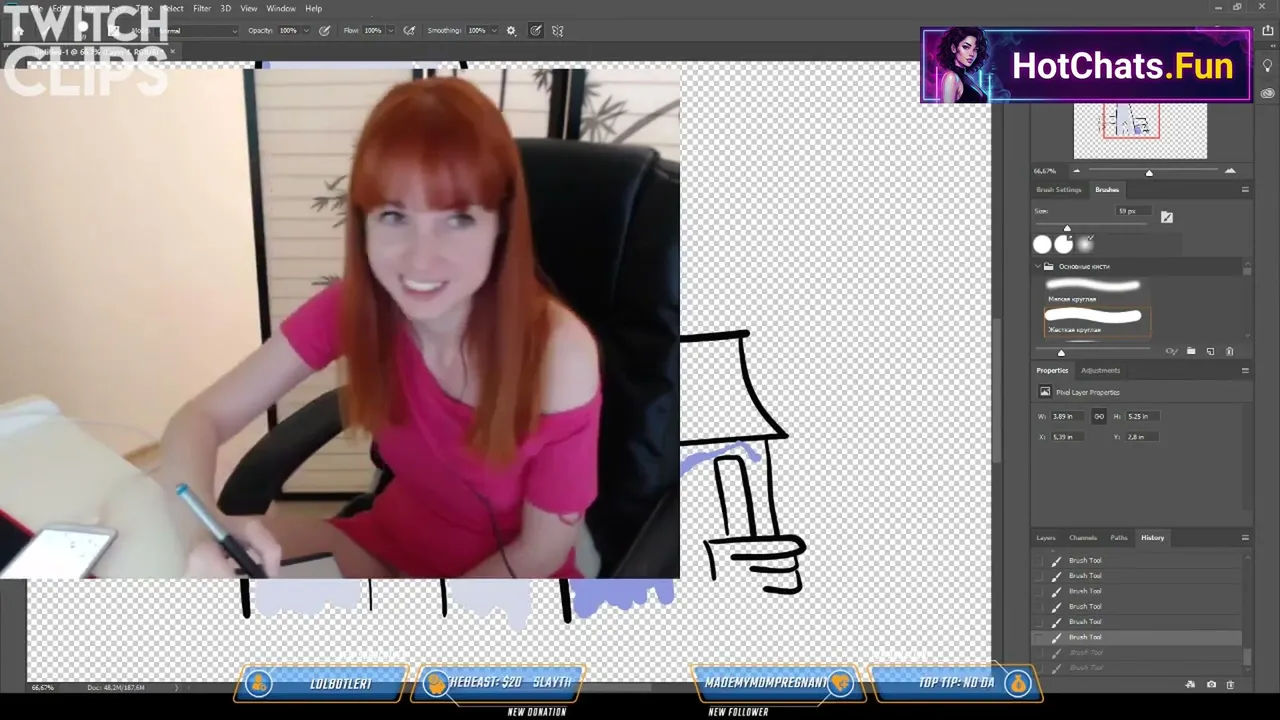Switch to the Channels tab

[1083, 538]
